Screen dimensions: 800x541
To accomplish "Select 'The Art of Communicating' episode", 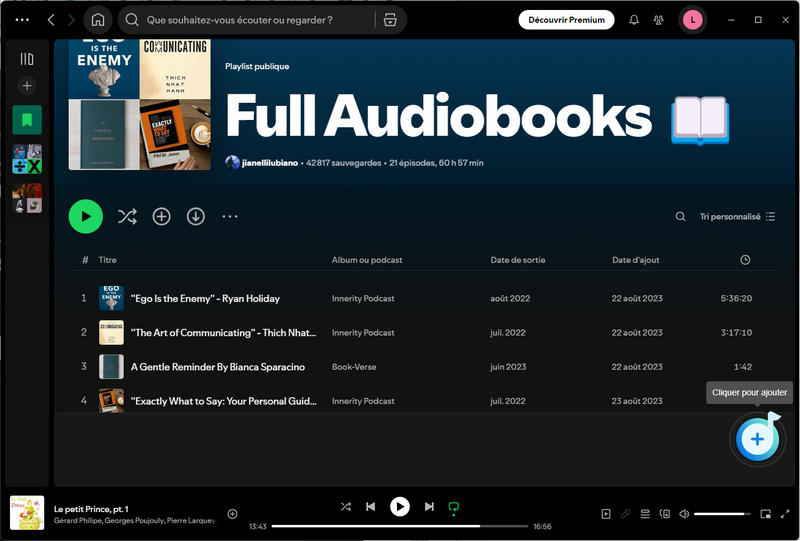I will [x=223, y=333].
